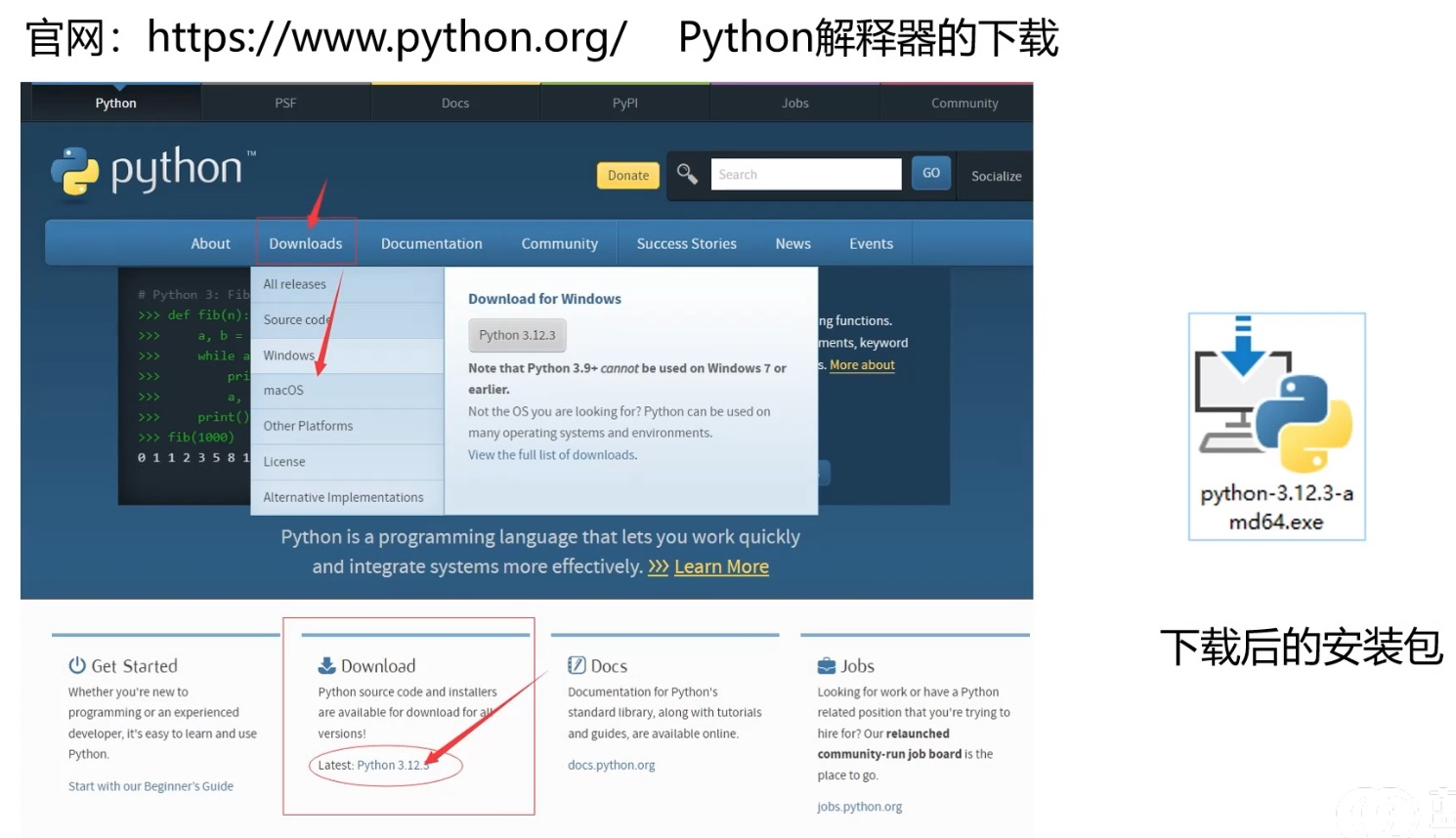
Task: Open View the full list of downloads
Action: pyautogui.click(x=552, y=454)
